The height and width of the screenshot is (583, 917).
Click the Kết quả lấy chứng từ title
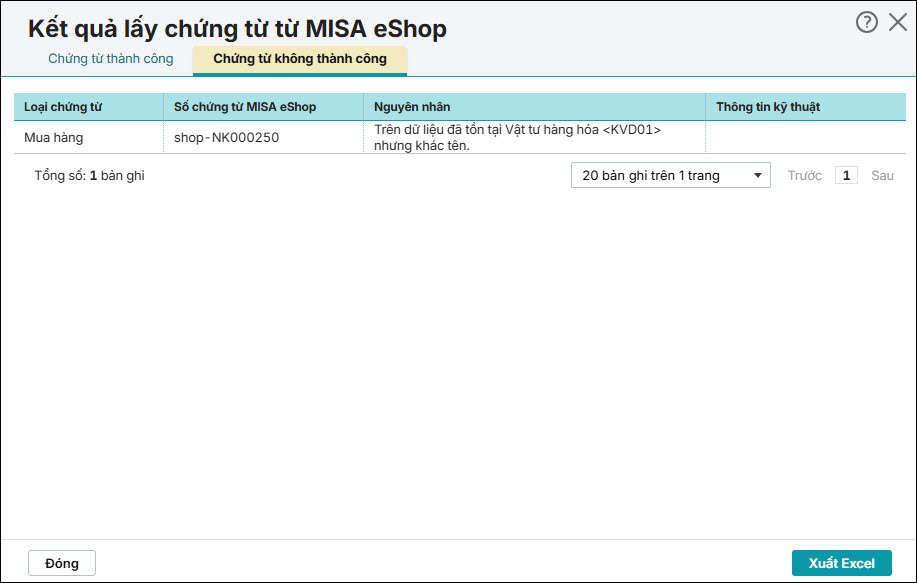pyautogui.click(x=237, y=28)
